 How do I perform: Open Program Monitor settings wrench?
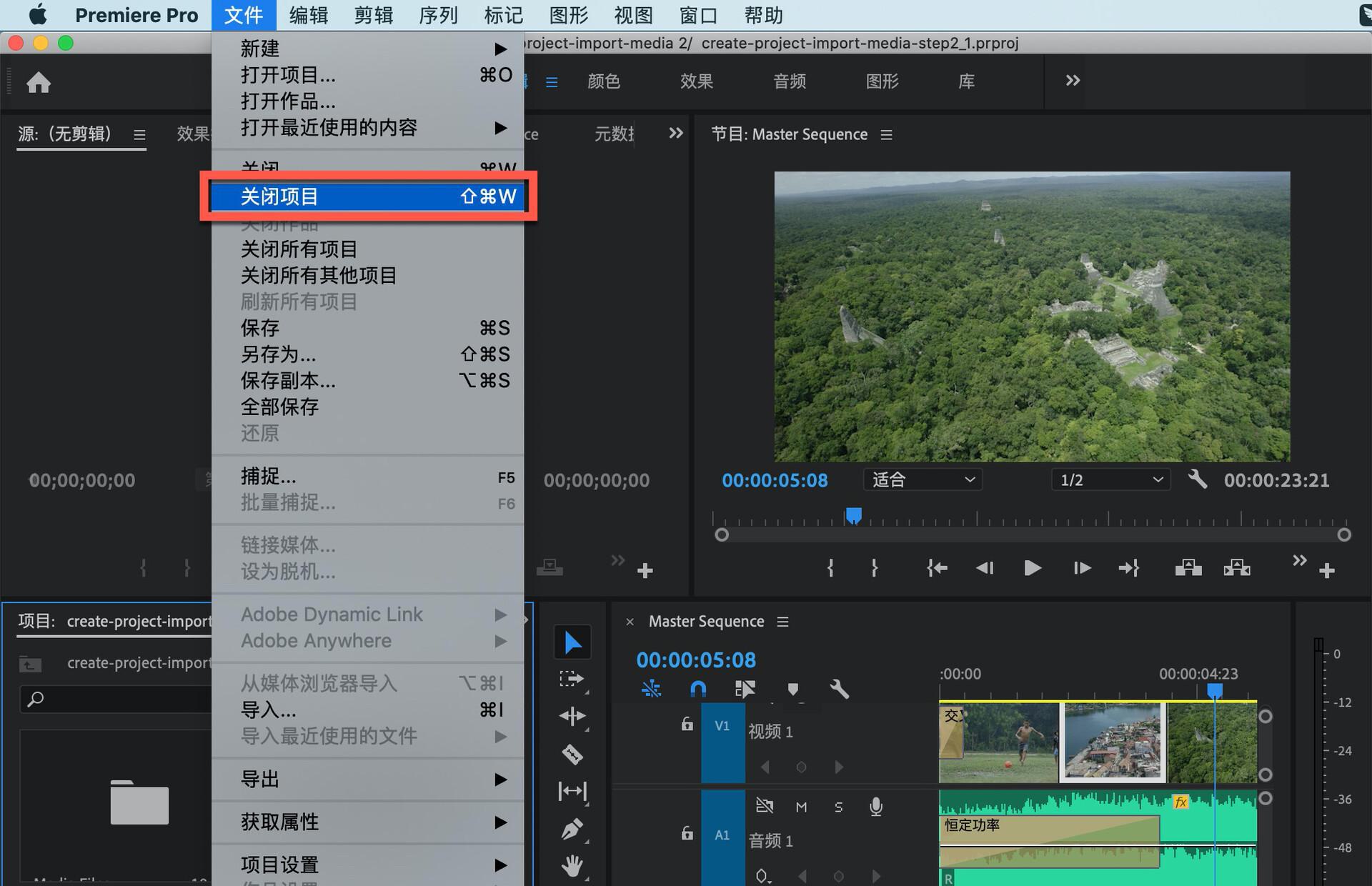(x=1198, y=479)
